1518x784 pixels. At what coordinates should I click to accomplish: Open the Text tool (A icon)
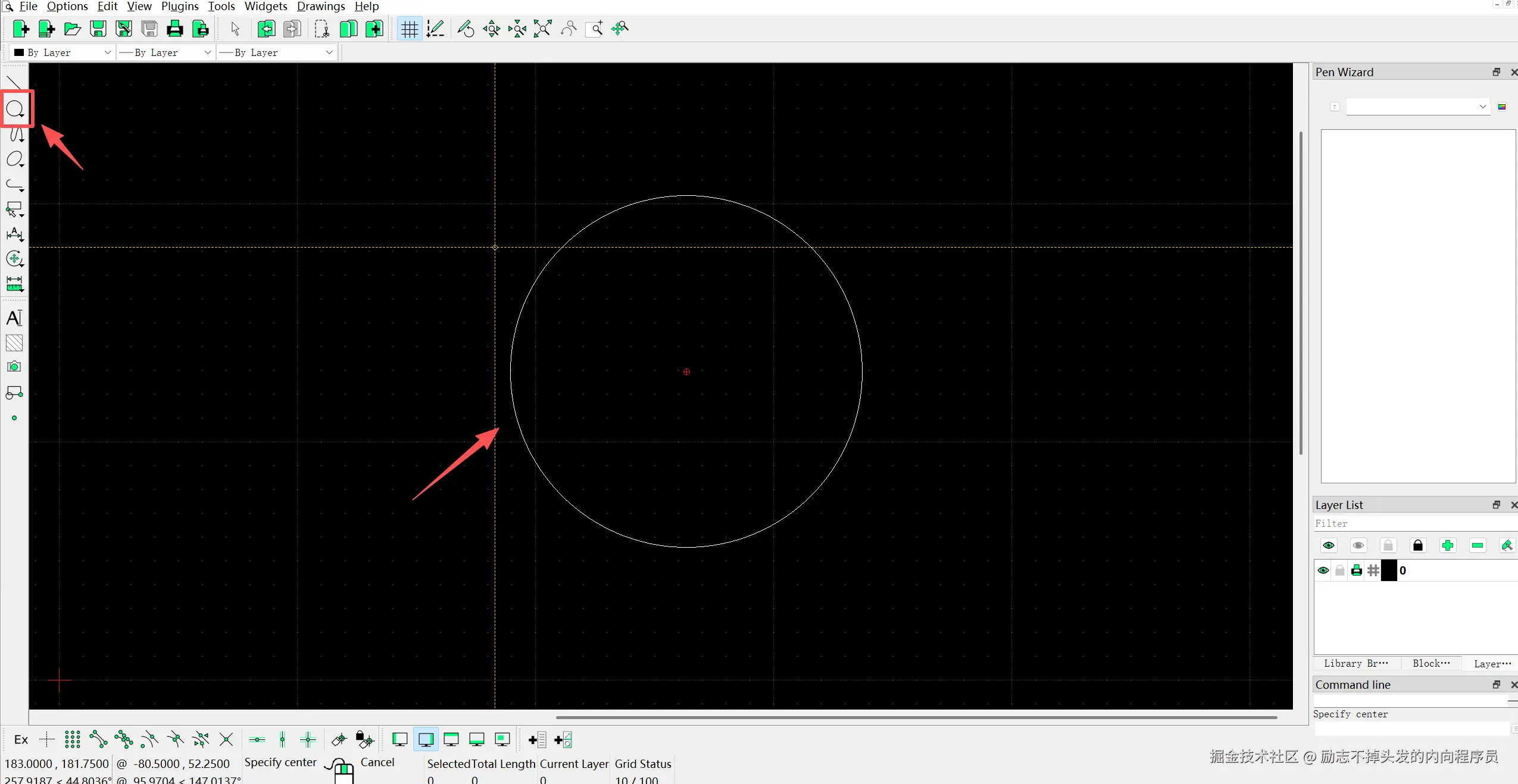[14, 318]
